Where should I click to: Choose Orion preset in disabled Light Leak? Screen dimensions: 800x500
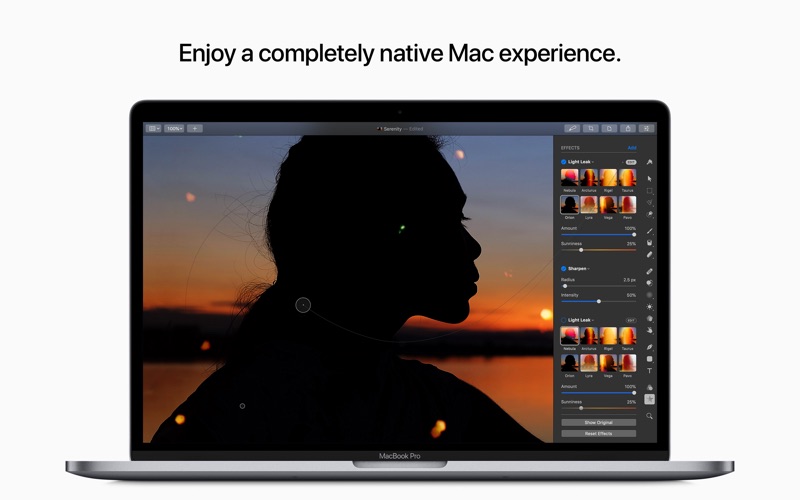pyautogui.click(x=569, y=363)
